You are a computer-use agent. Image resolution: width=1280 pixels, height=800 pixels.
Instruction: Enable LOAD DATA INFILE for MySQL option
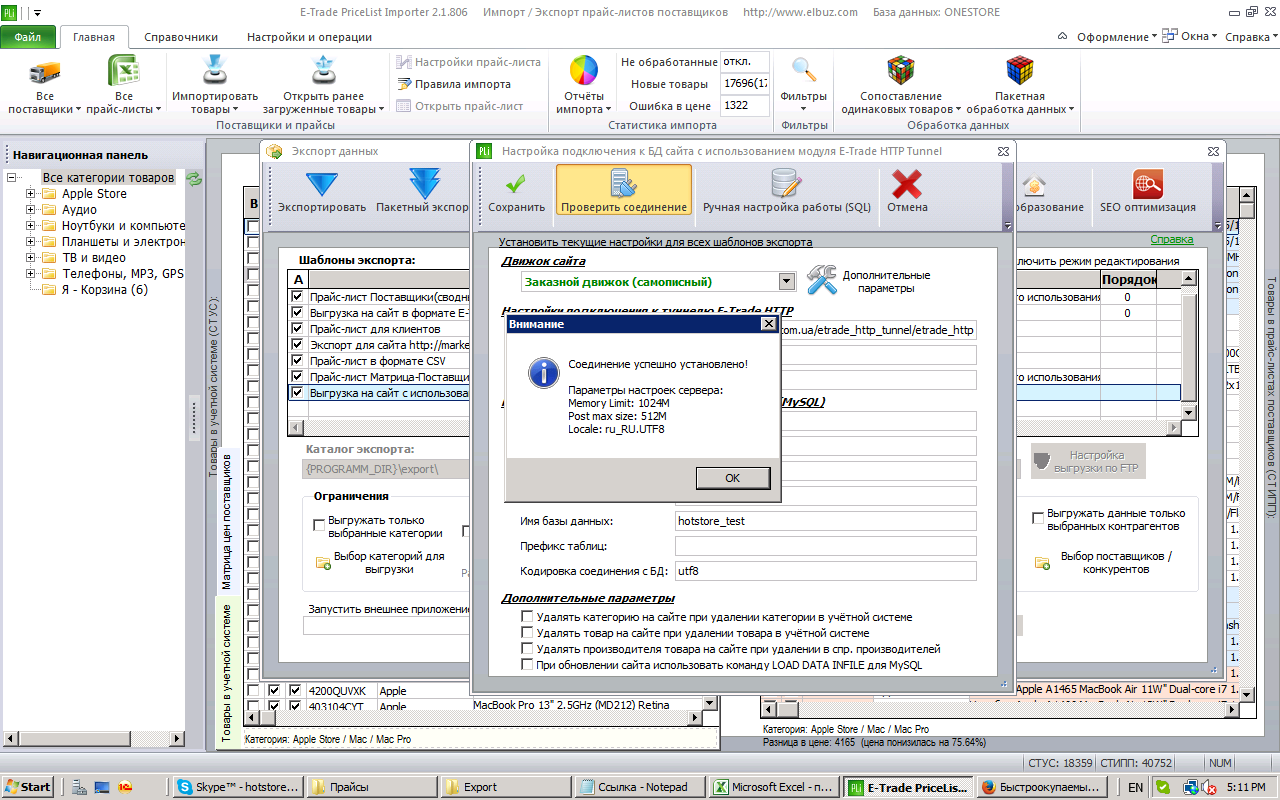[527, 665]
